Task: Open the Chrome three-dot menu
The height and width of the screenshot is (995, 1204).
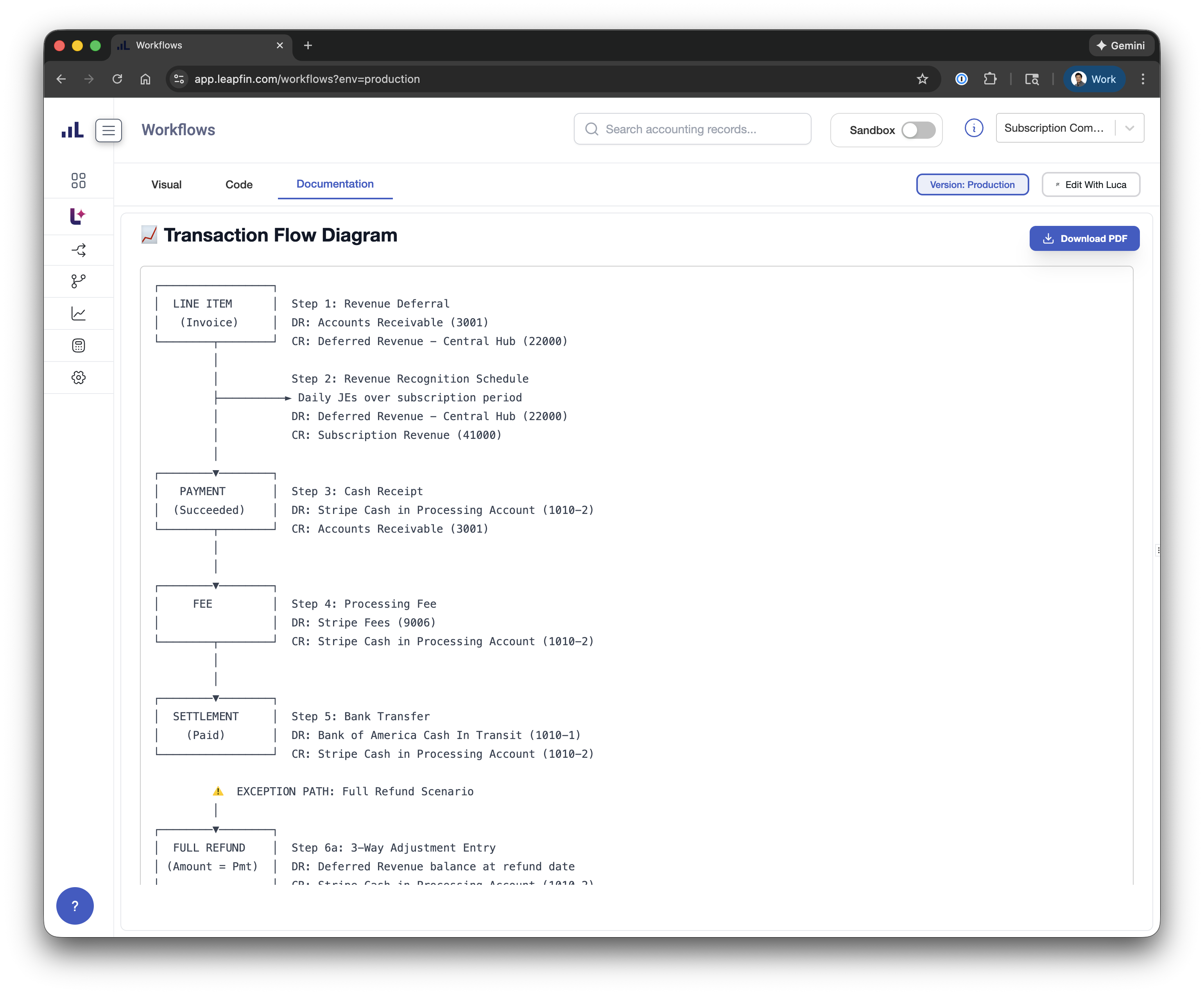Action: (1143, 79)
